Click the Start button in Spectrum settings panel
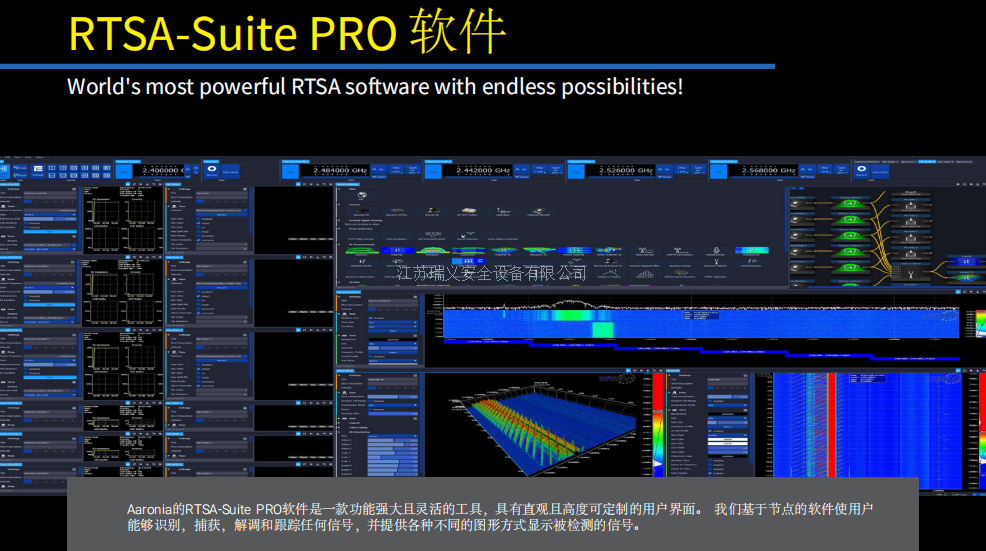 393,331
